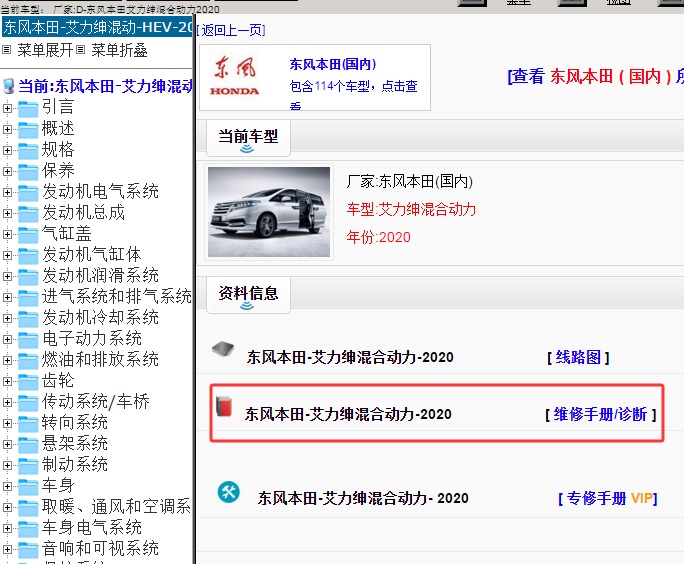Expand the 制动系统 tree node

pyautogui.click(x=7, y=465)
